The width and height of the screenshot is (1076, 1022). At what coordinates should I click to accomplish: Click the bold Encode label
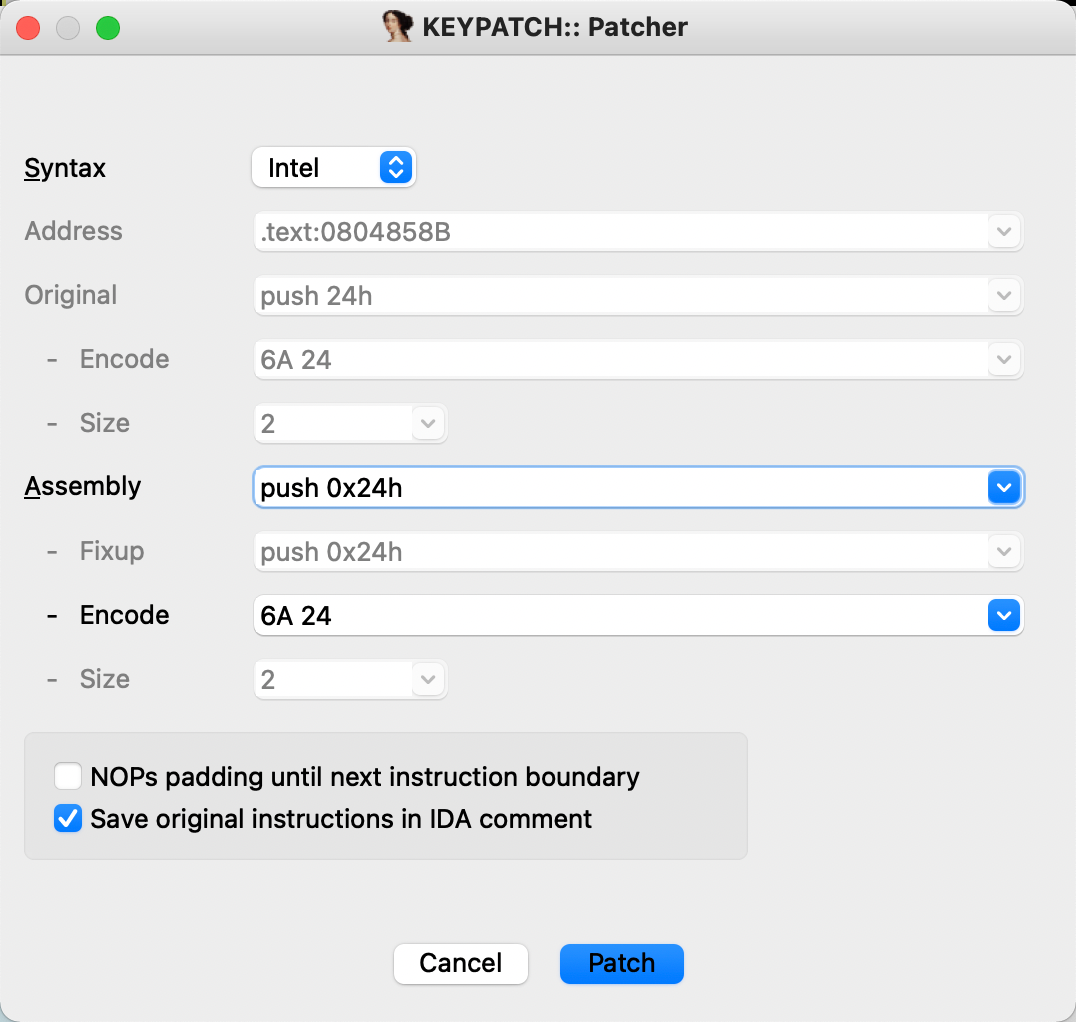(124, 615)
